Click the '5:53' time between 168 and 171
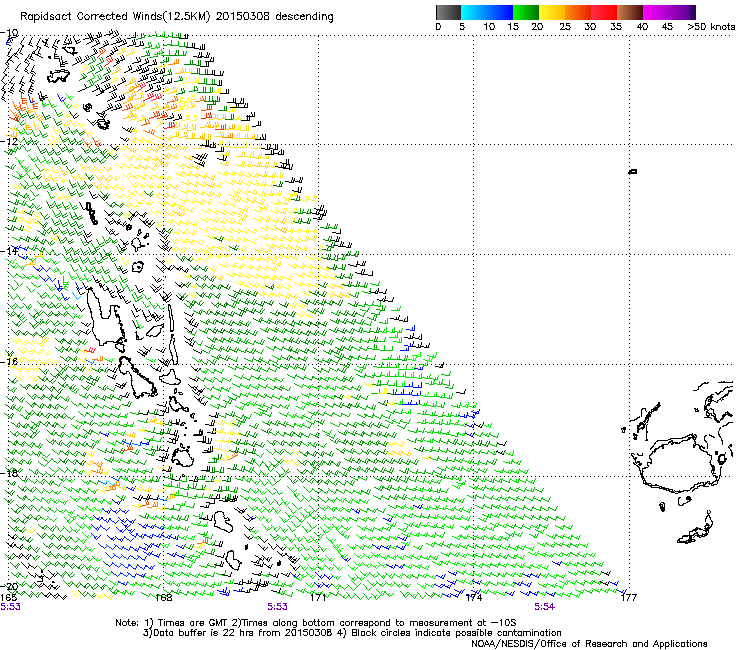The width and height of the screenshot is (740, 650). 277,607
